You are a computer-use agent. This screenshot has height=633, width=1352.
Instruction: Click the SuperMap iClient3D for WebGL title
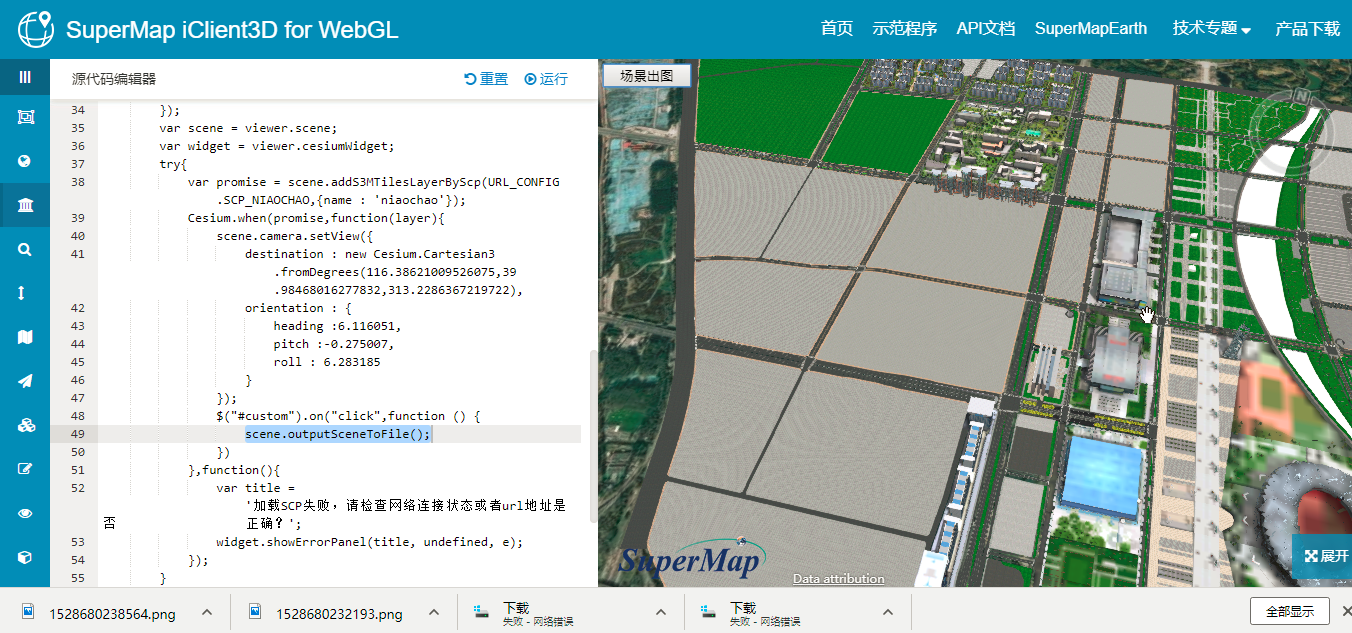tap(232, 29)
